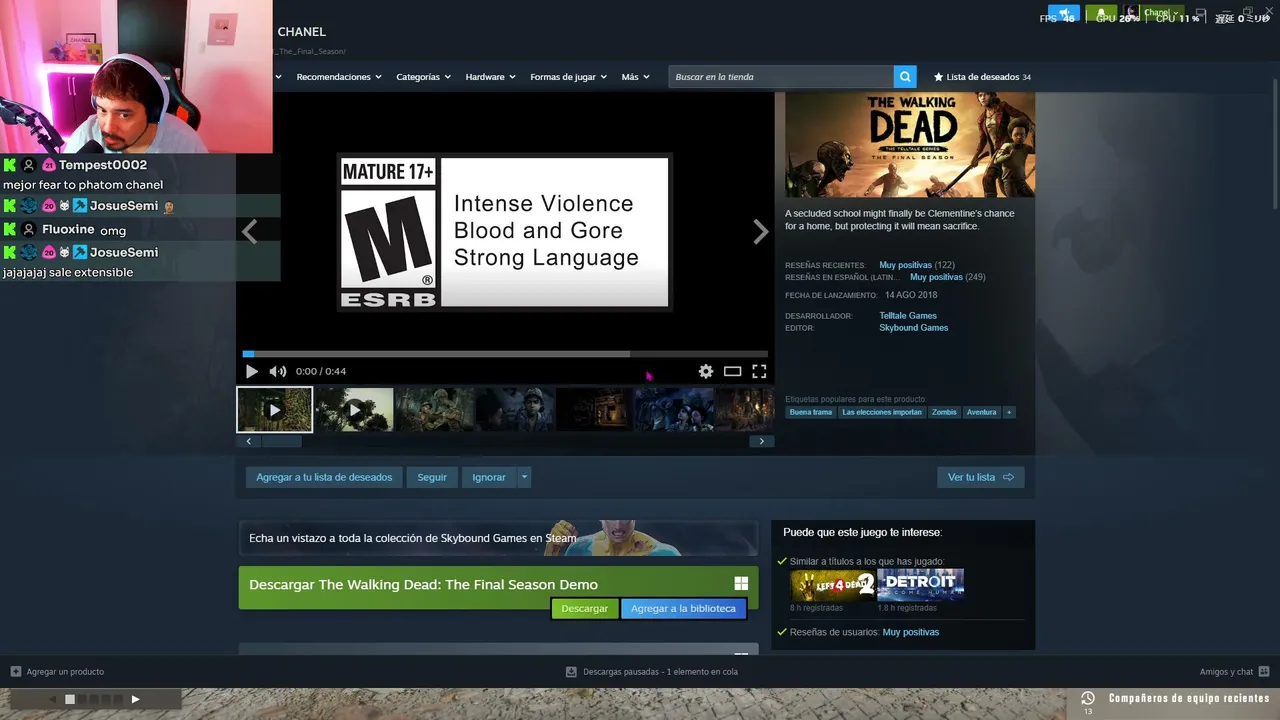
Task: Open the Más dropdown menu
Action: tap(635, 77)
